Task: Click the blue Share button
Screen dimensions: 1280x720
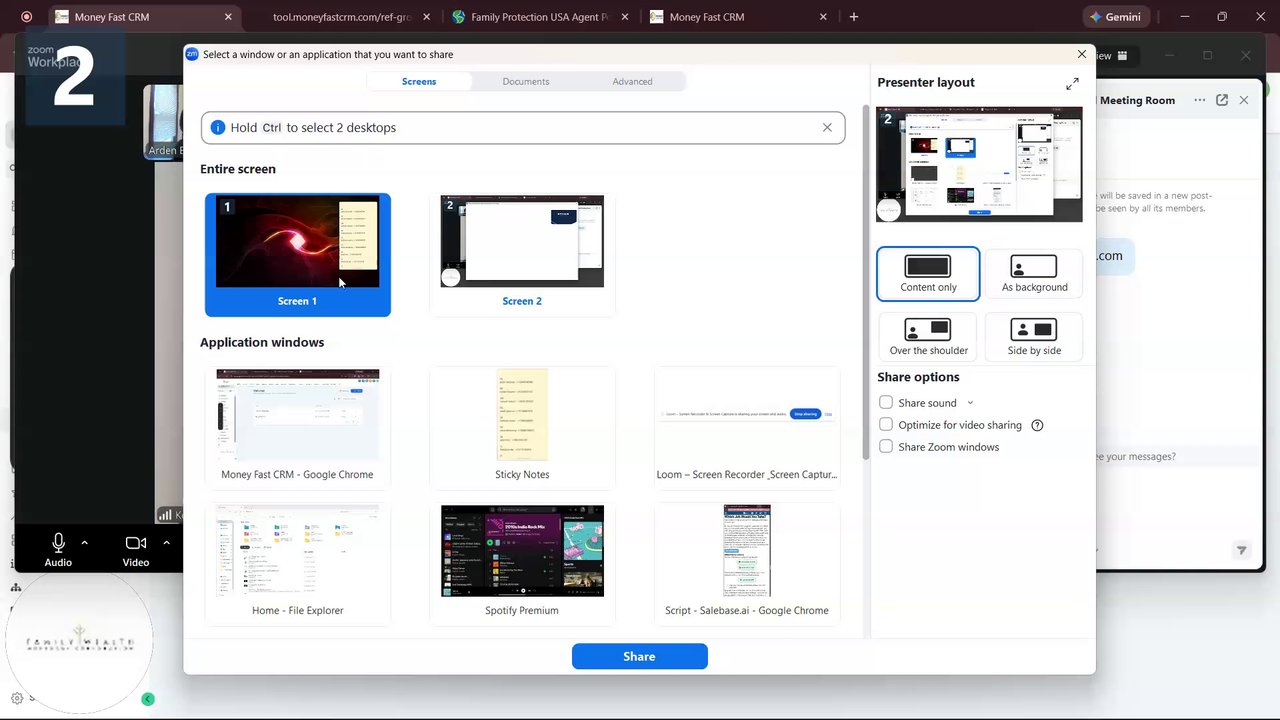Action: click(x=640, y=656)
